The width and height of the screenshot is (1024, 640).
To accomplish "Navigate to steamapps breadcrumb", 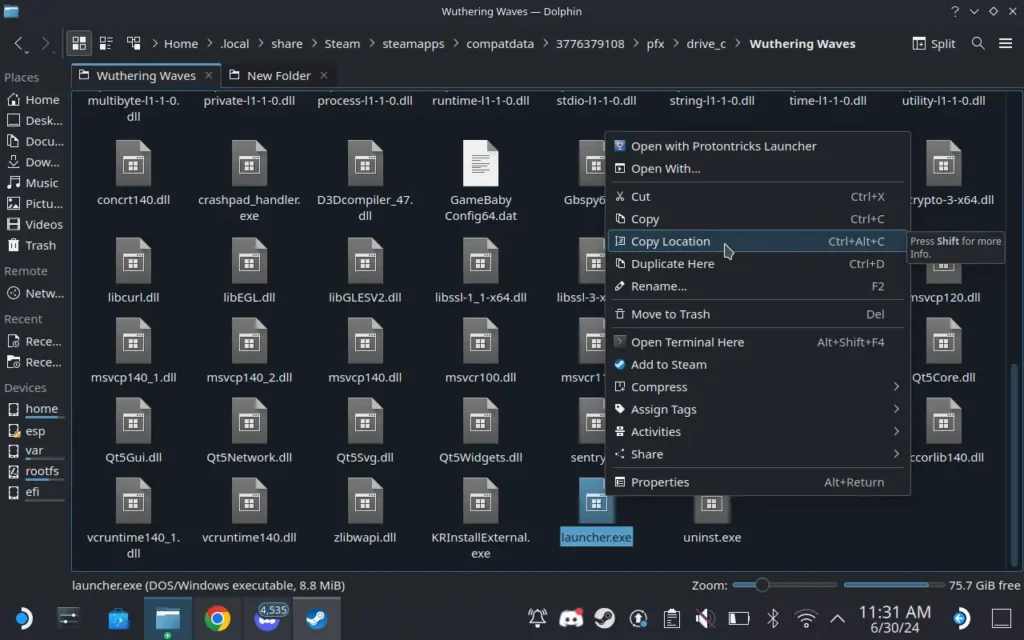I will (413, 44).
